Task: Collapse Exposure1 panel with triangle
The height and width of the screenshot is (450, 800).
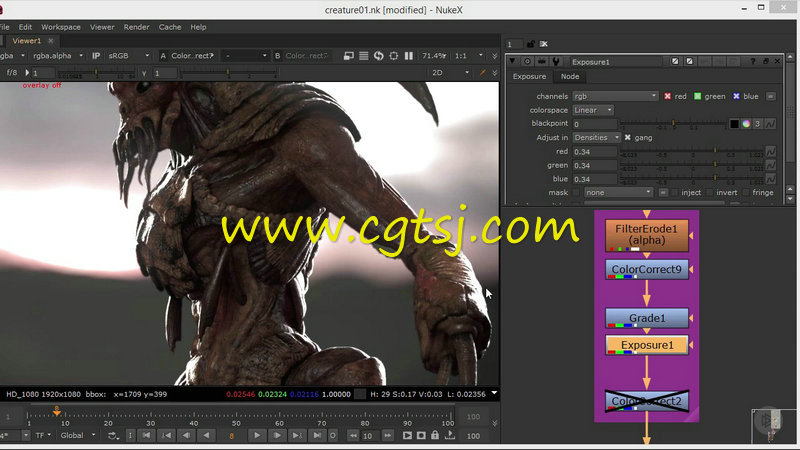Action: [512, 61]
